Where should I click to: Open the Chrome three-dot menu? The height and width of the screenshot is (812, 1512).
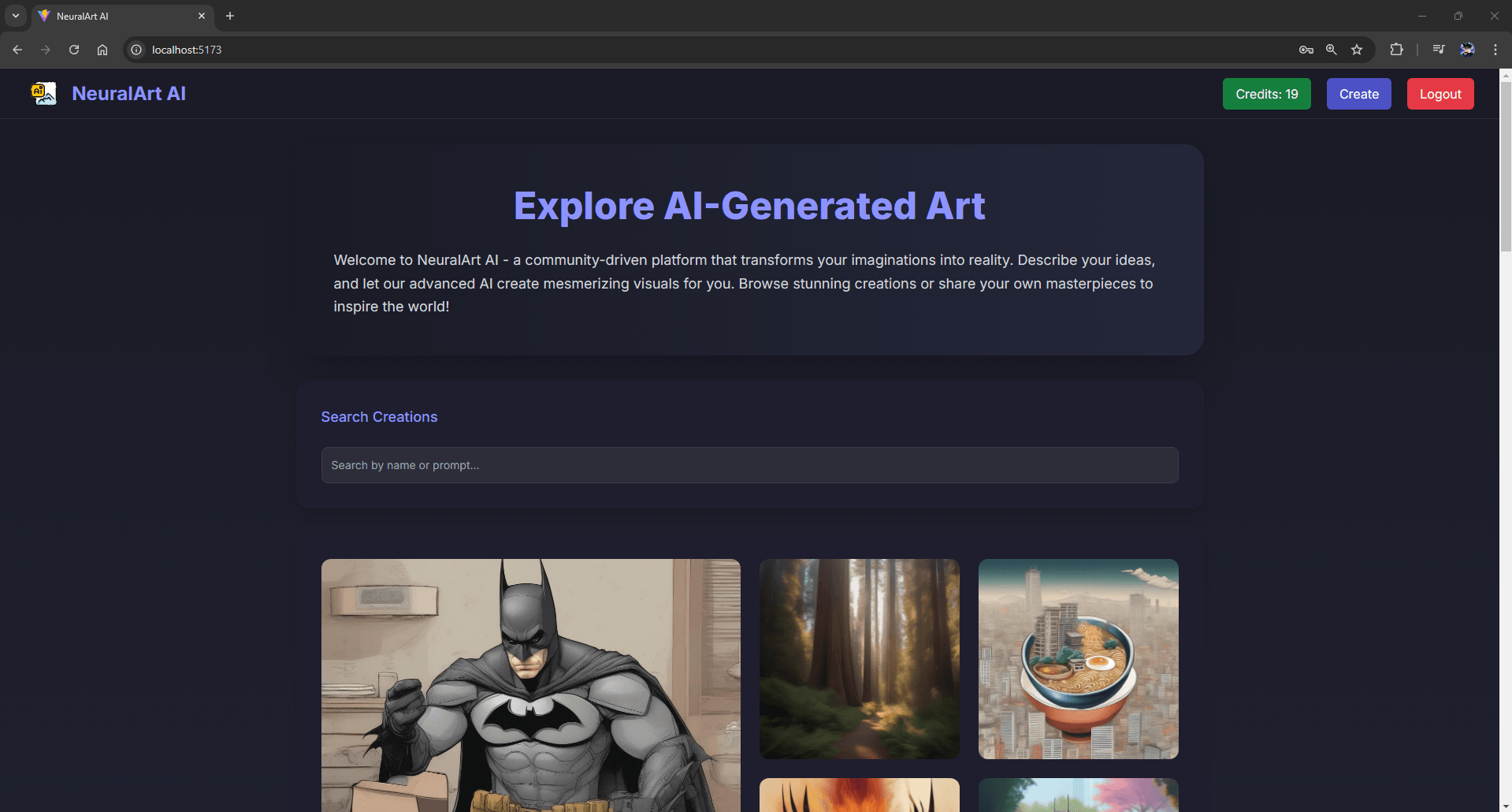point(1495,50)
